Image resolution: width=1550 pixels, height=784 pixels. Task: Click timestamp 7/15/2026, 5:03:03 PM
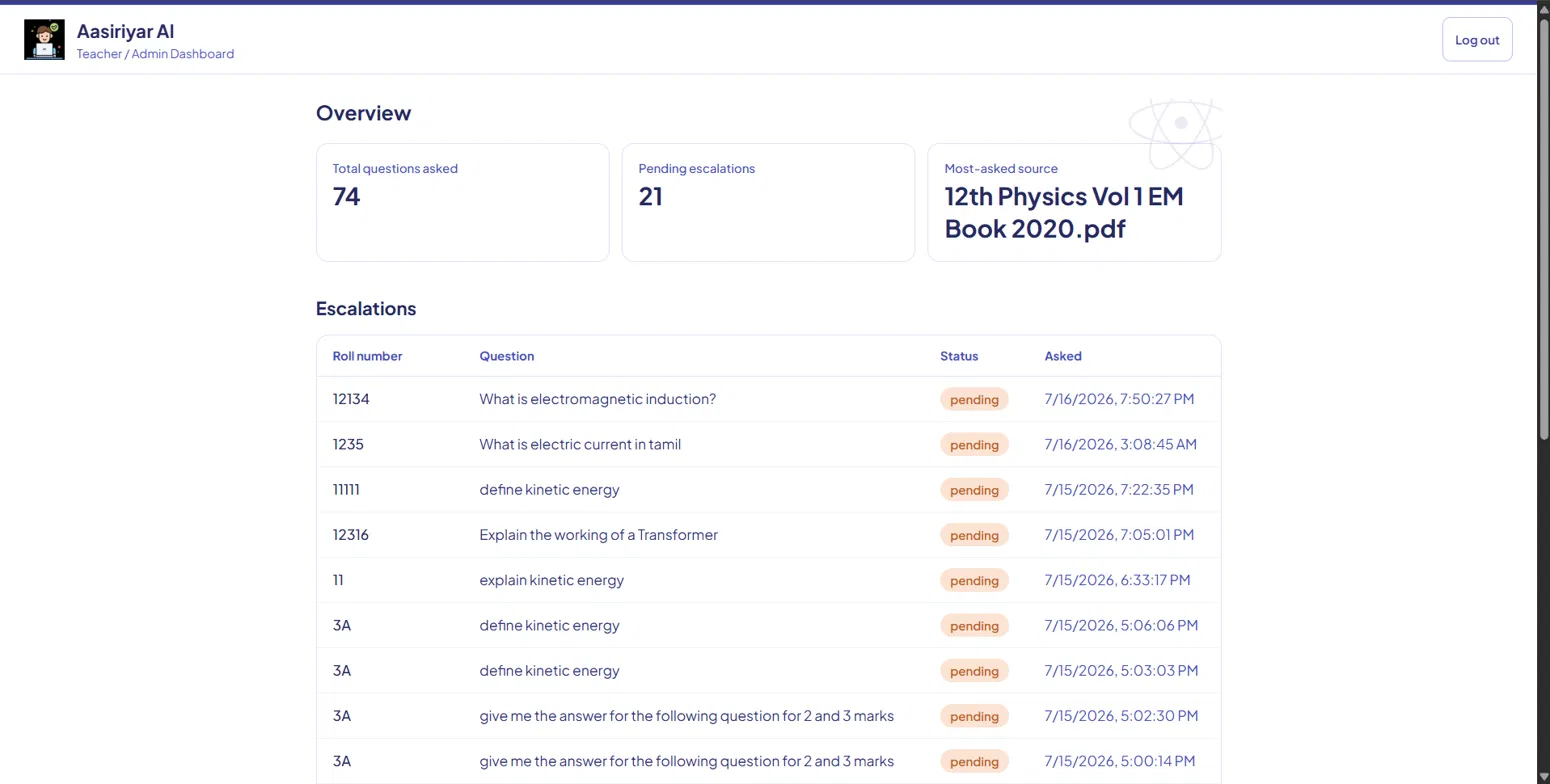(1121, 671)
